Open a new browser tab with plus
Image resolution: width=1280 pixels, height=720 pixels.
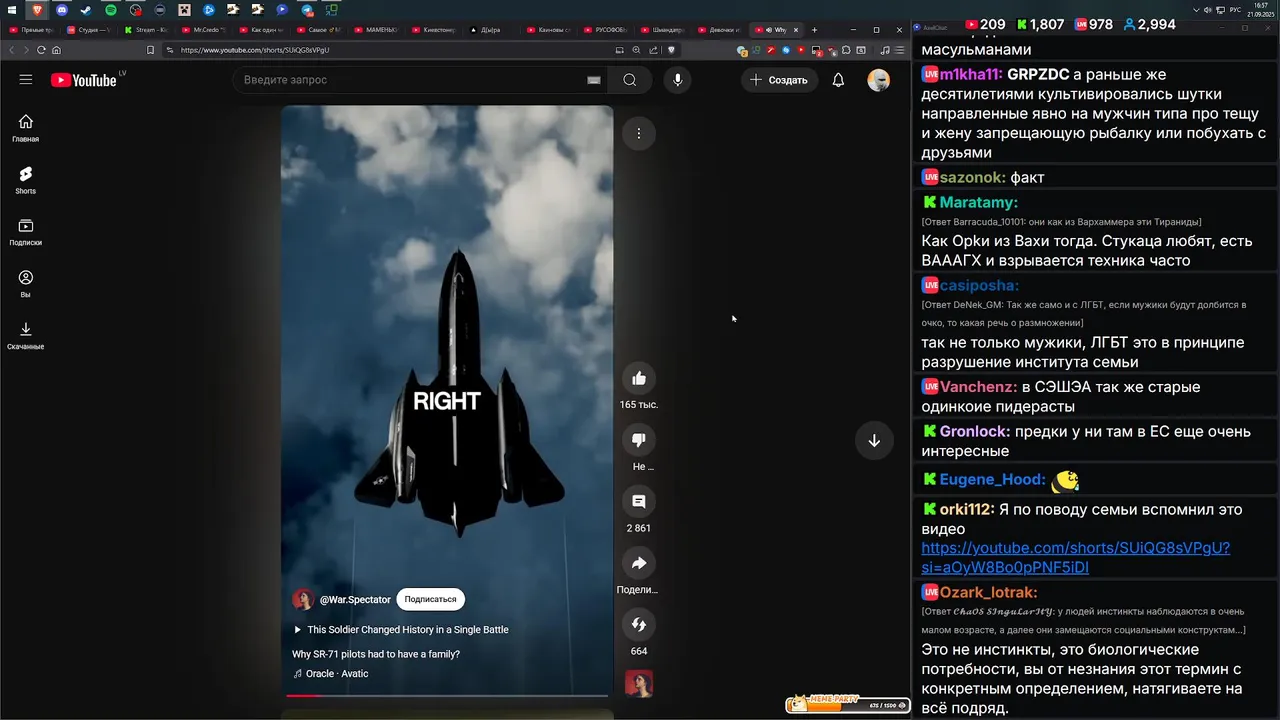[814, 30]
